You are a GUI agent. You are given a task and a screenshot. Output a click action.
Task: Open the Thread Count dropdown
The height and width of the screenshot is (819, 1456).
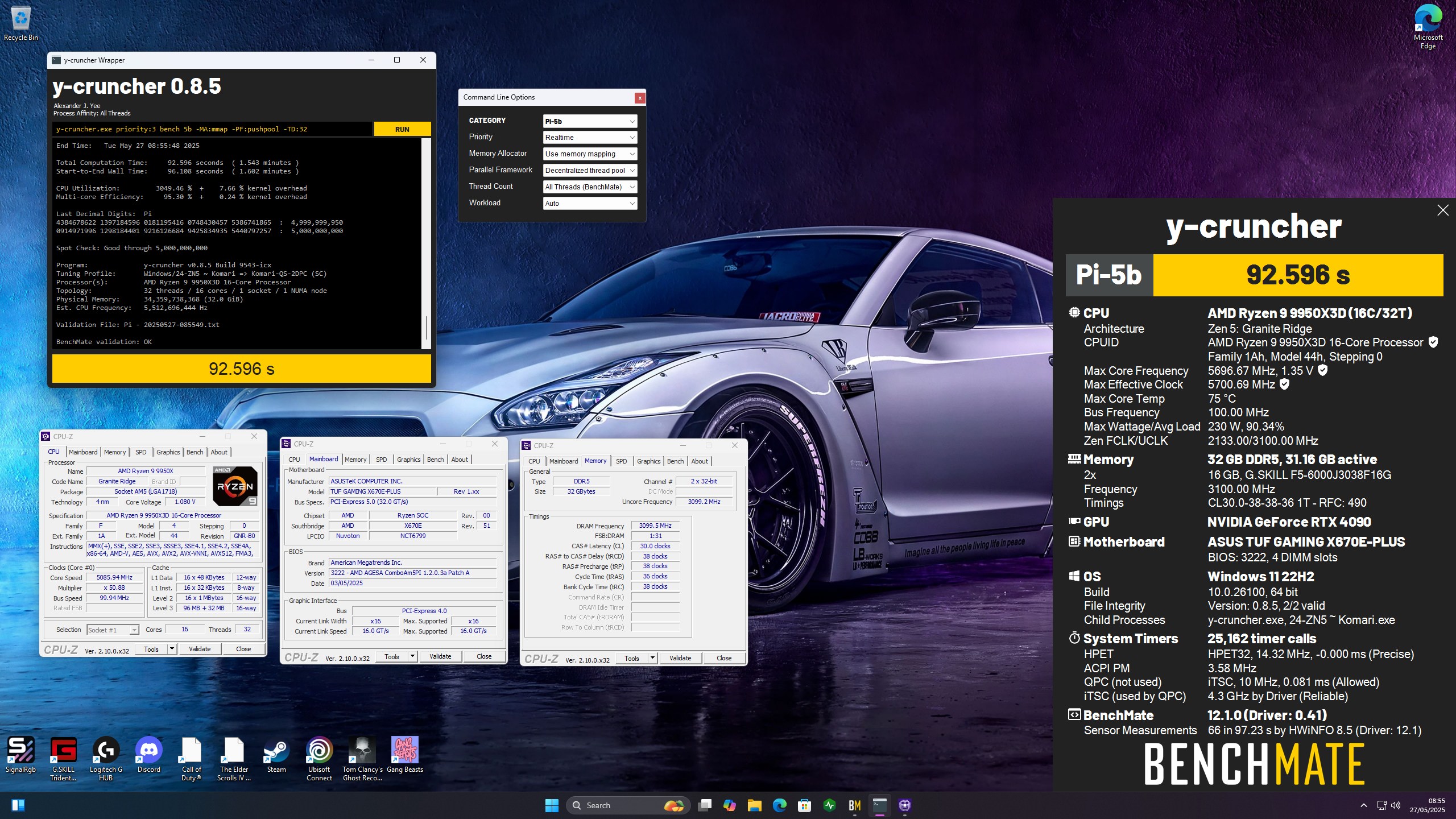click(590, 187)
